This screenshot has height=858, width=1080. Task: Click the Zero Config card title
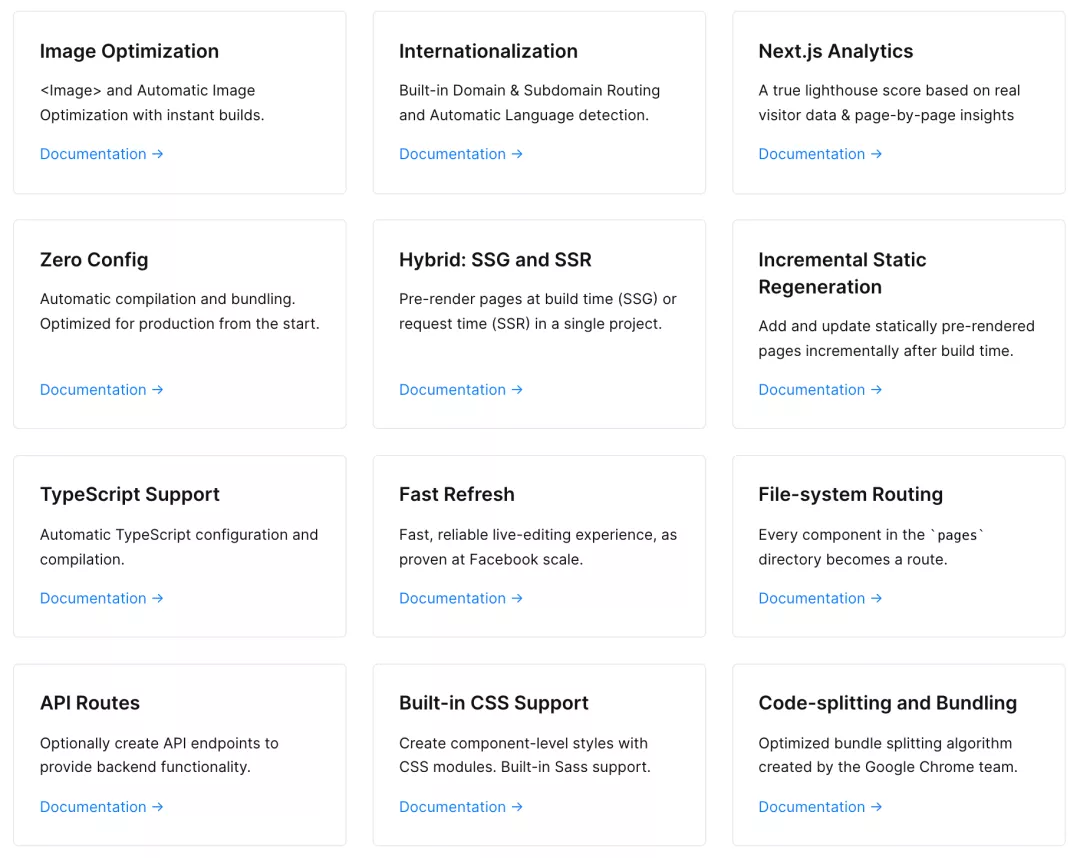pos(94,260)
